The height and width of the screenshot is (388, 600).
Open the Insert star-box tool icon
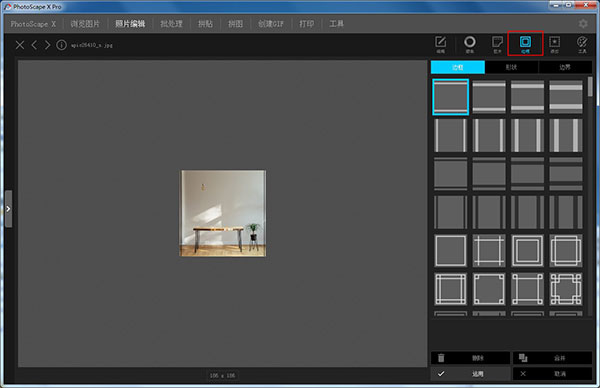click(x=554, y=44)
